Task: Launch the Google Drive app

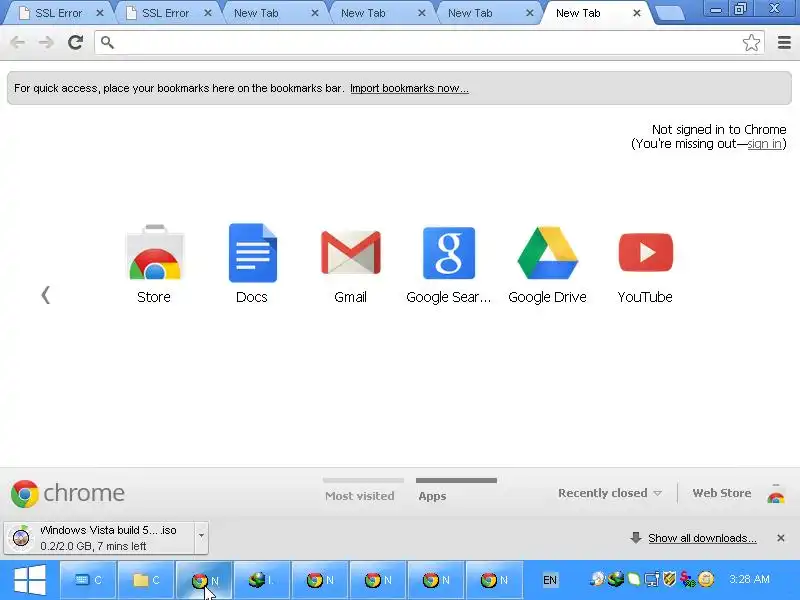Action: click(547, 264)
